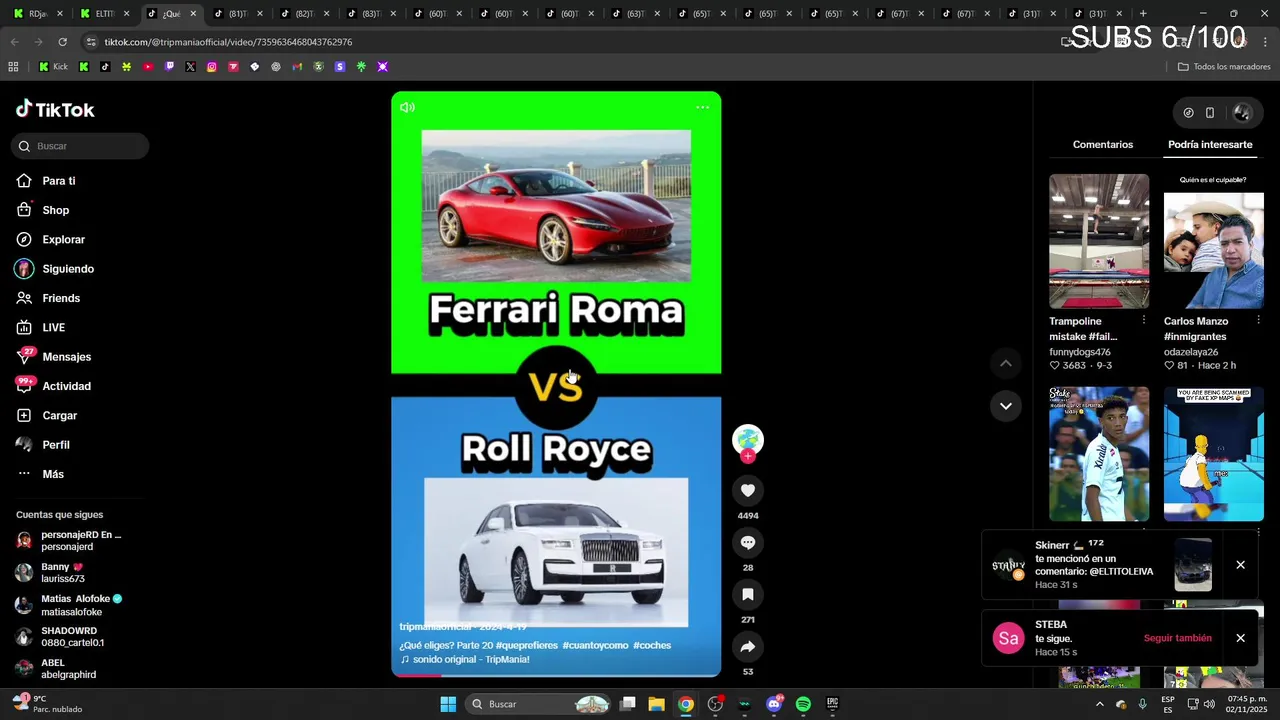
Task: Open the soccer player video thumbnail
Action: point(1099,454)
